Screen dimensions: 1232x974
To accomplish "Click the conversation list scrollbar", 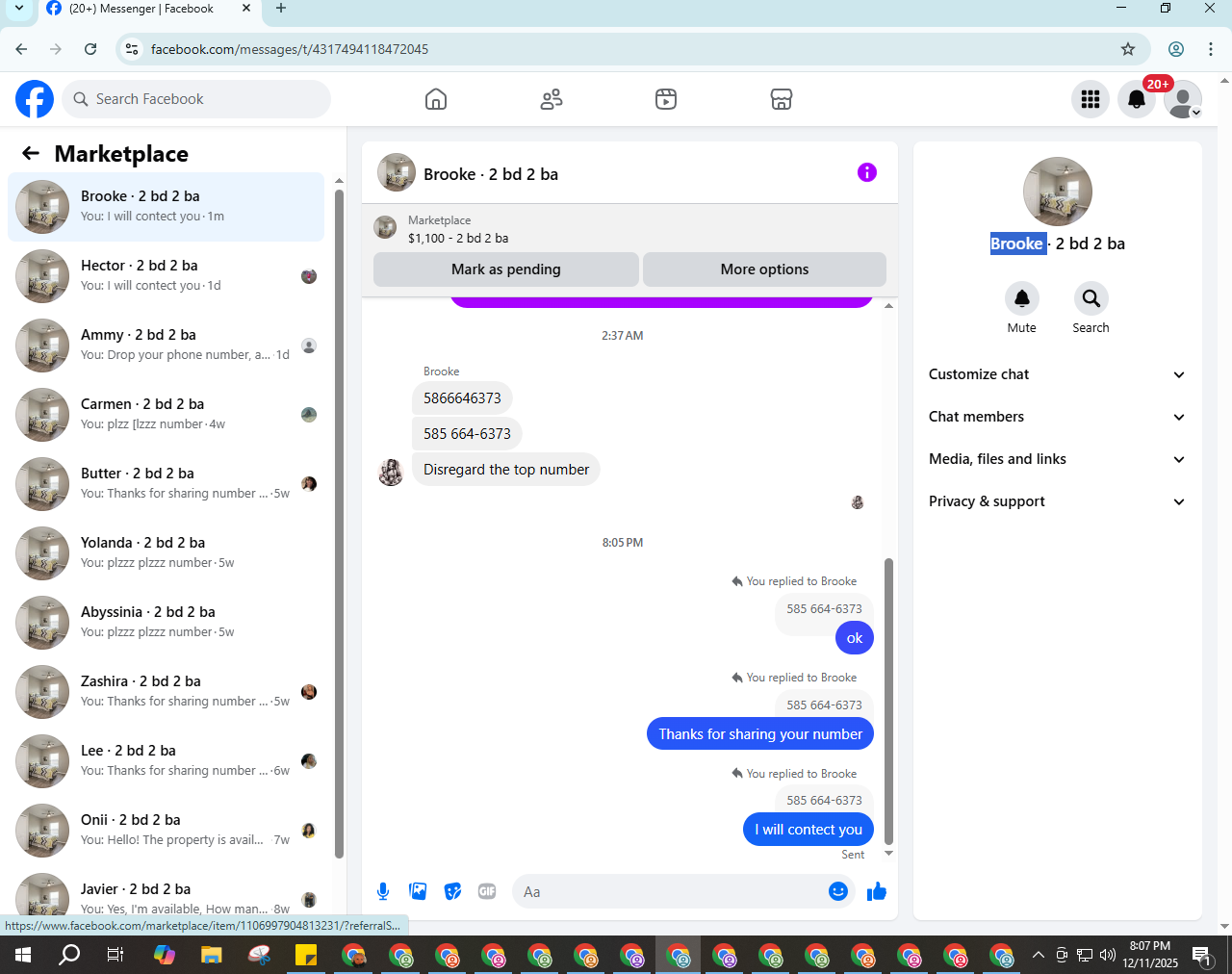I will [339, 523].
